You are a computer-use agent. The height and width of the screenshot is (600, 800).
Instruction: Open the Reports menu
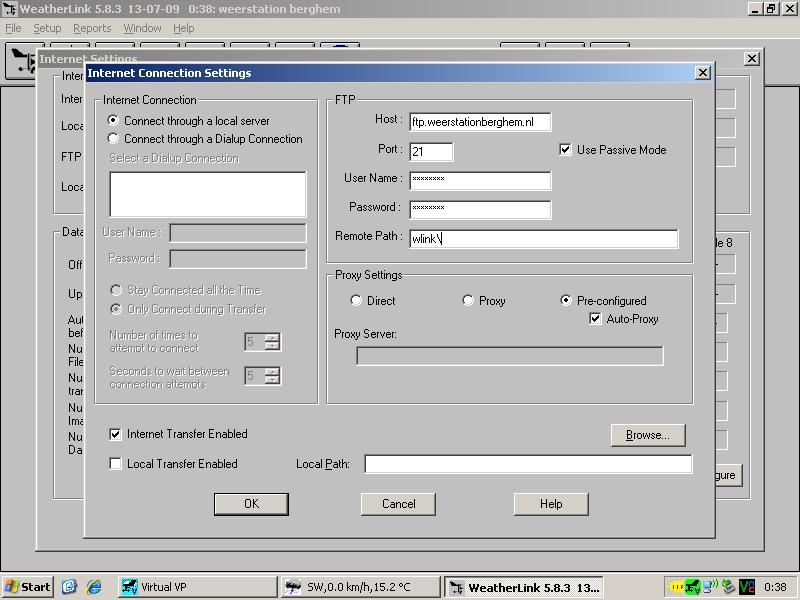tap(92, 28)
